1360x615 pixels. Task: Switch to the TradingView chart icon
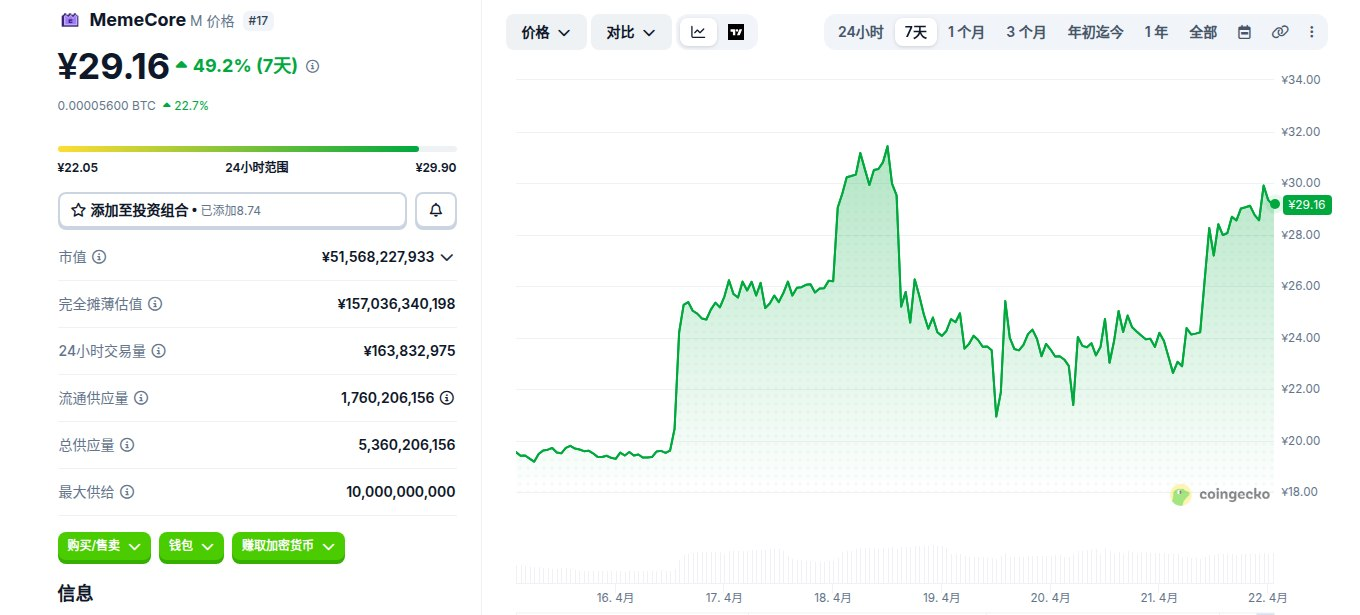(736, 32)
